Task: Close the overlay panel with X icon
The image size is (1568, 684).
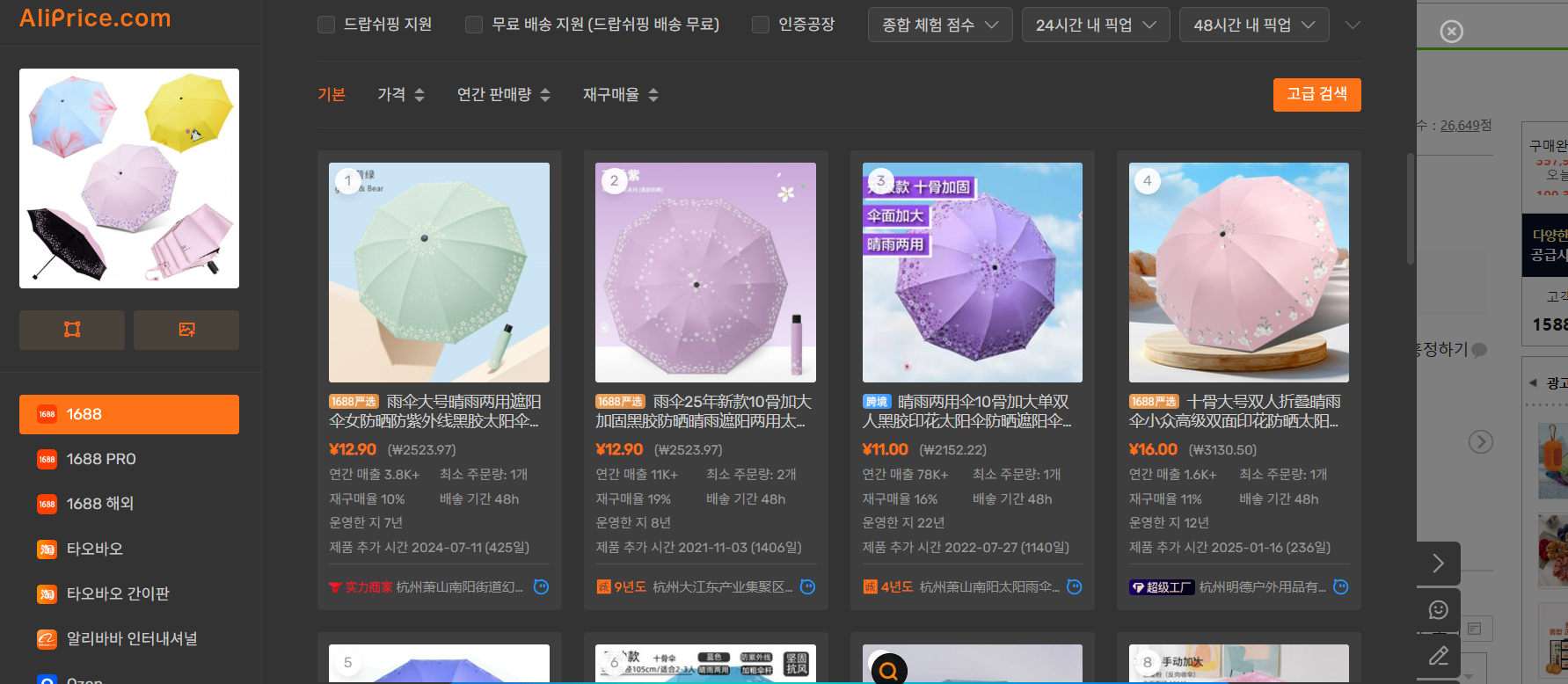Action: click(x=1452, y=32)
